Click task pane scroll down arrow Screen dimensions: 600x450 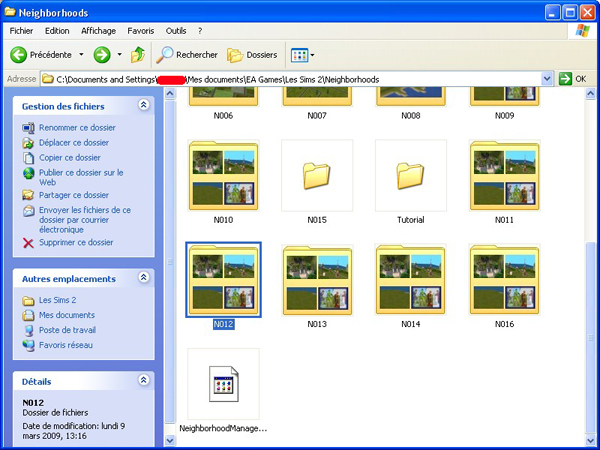pos(170,440)
